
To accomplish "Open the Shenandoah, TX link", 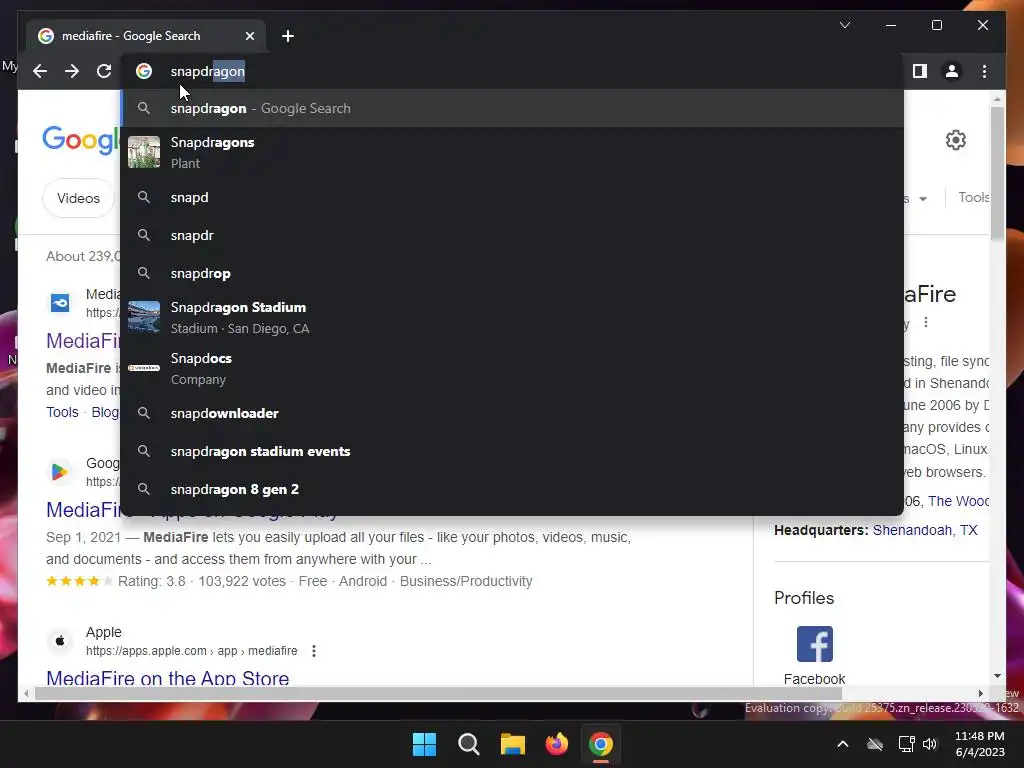I will point(925,530).
